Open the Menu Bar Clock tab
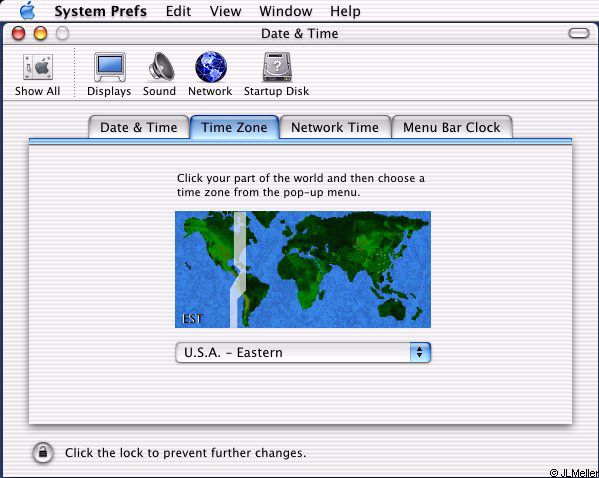Image resolution: width=599 pixels, height=478 pixels. (452, 127)
